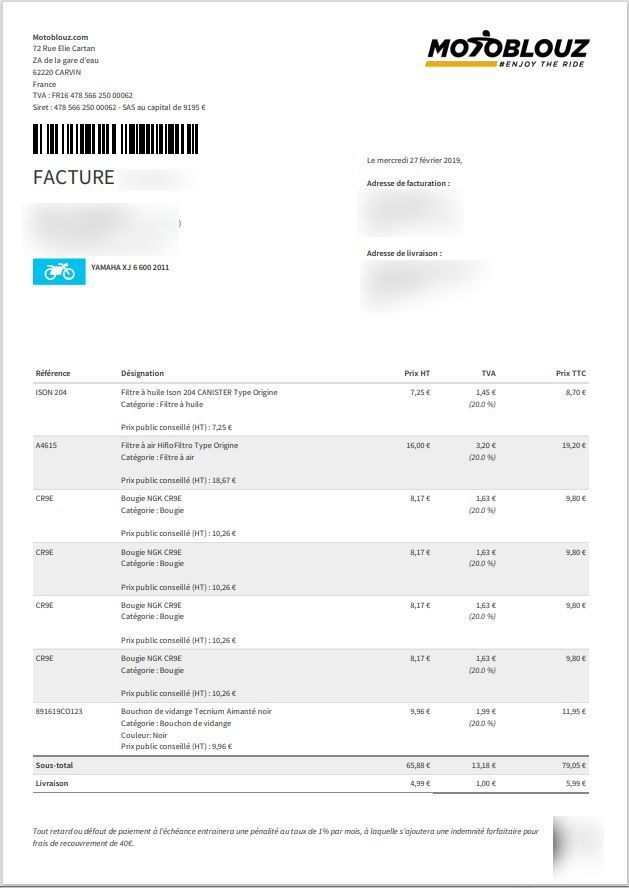Click the Prix TTC column header
629x888 pixels.
click(571, 373)
